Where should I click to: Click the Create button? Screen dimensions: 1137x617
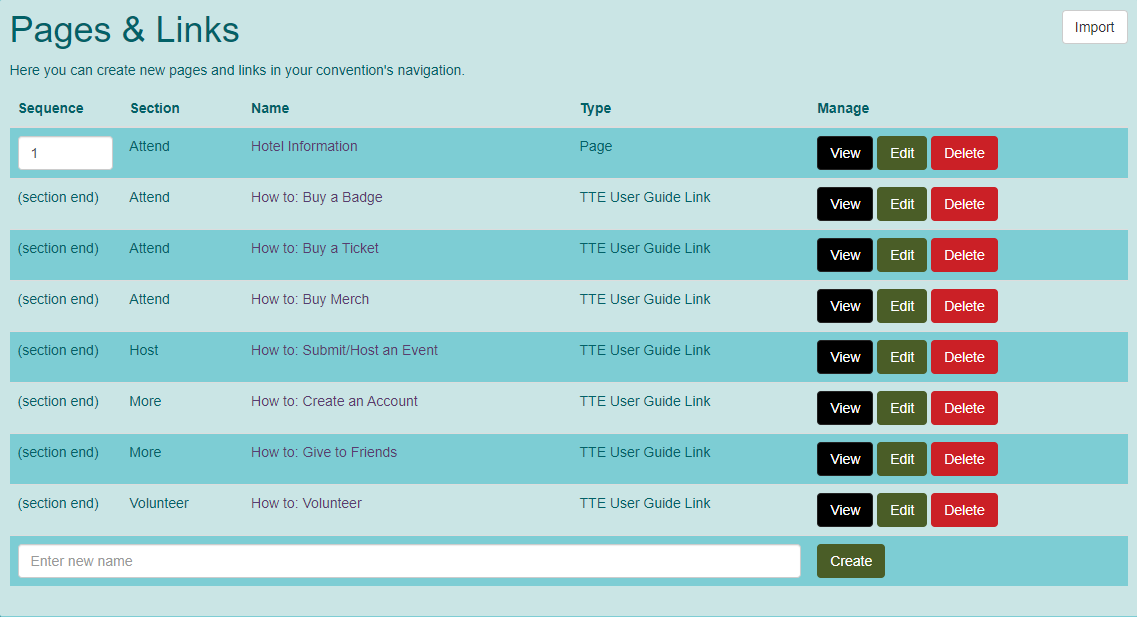pyautogui.click(x=851, y=561)
